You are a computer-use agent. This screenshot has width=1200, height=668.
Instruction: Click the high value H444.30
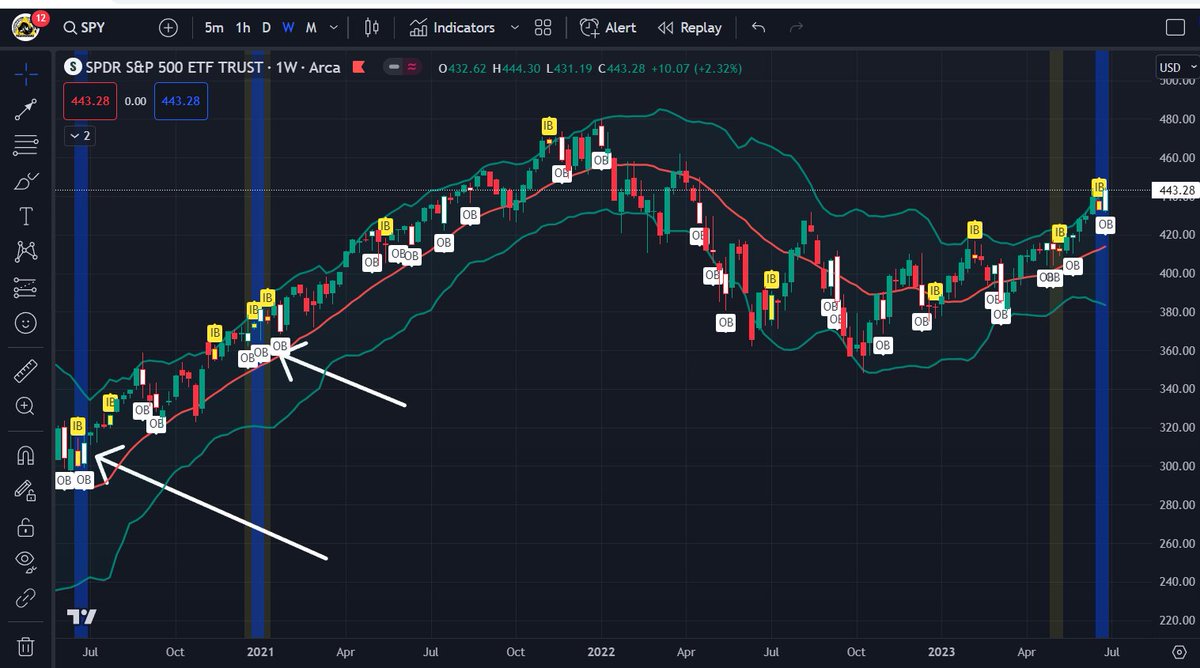click(517, 68)
